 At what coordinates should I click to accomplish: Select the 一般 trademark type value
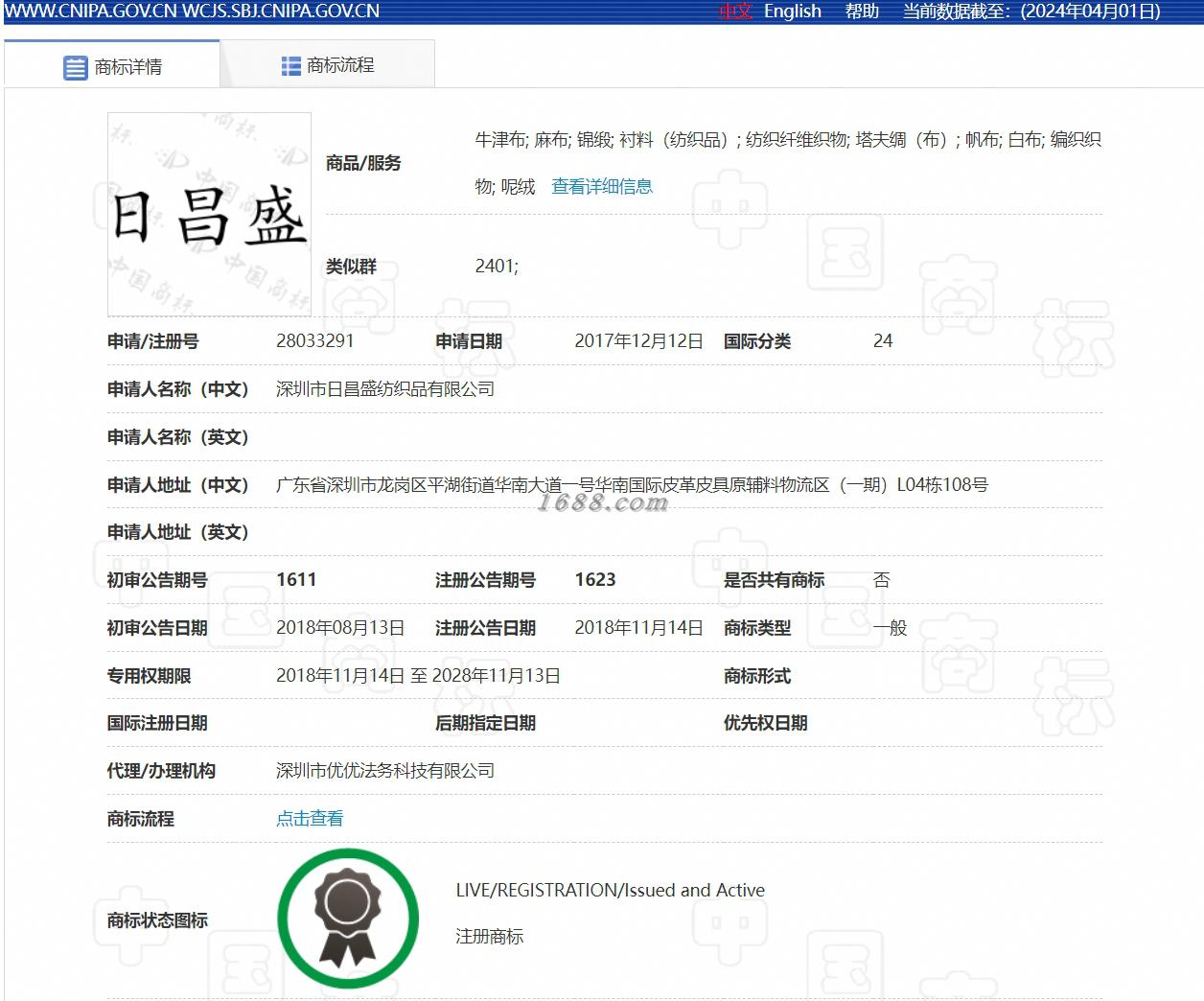tap(890, 627)
